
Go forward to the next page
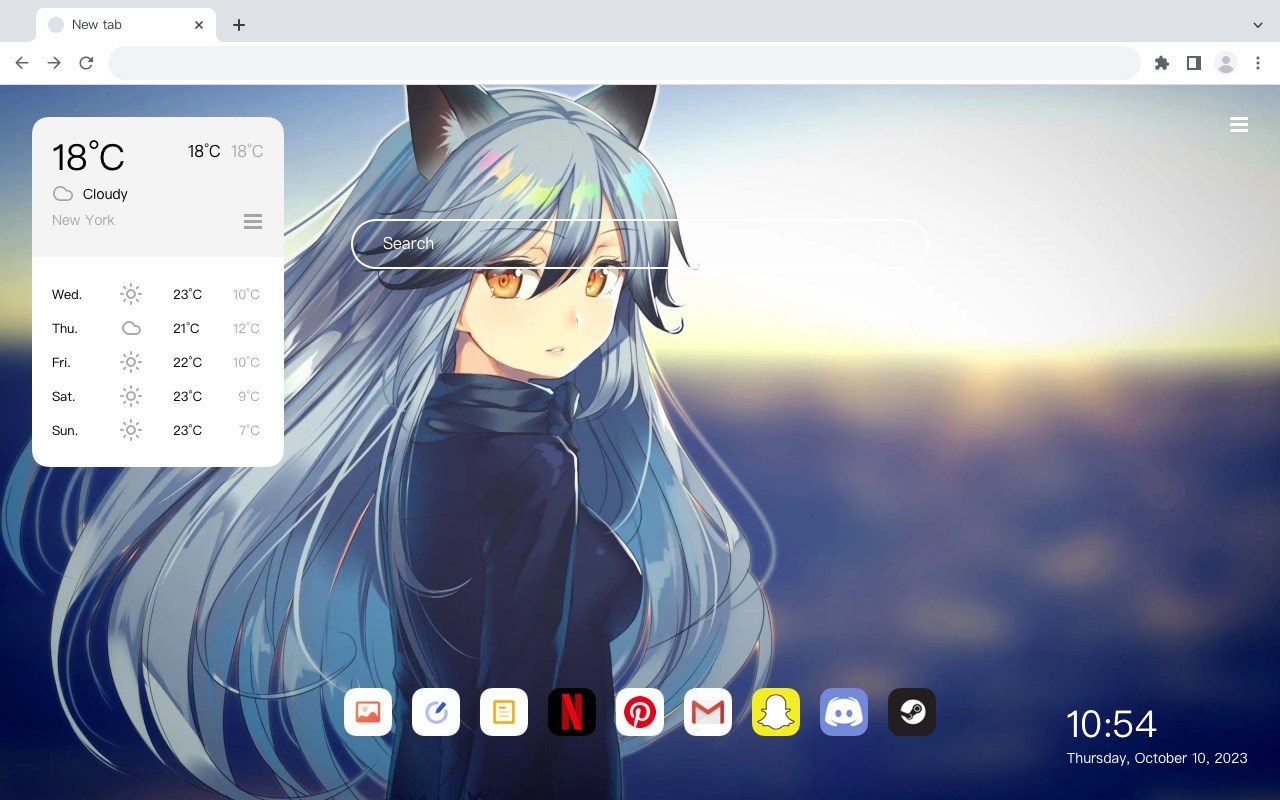click(54, 63)
